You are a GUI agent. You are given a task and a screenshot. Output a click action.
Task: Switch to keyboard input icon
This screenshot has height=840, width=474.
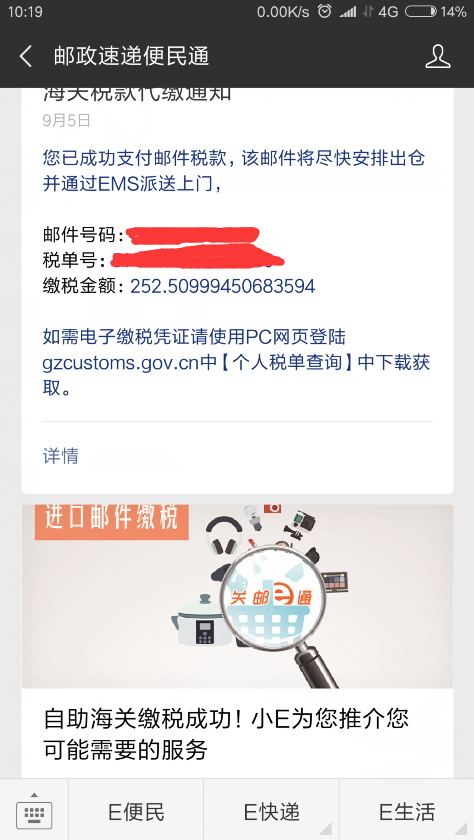click(x=34, y=809)
